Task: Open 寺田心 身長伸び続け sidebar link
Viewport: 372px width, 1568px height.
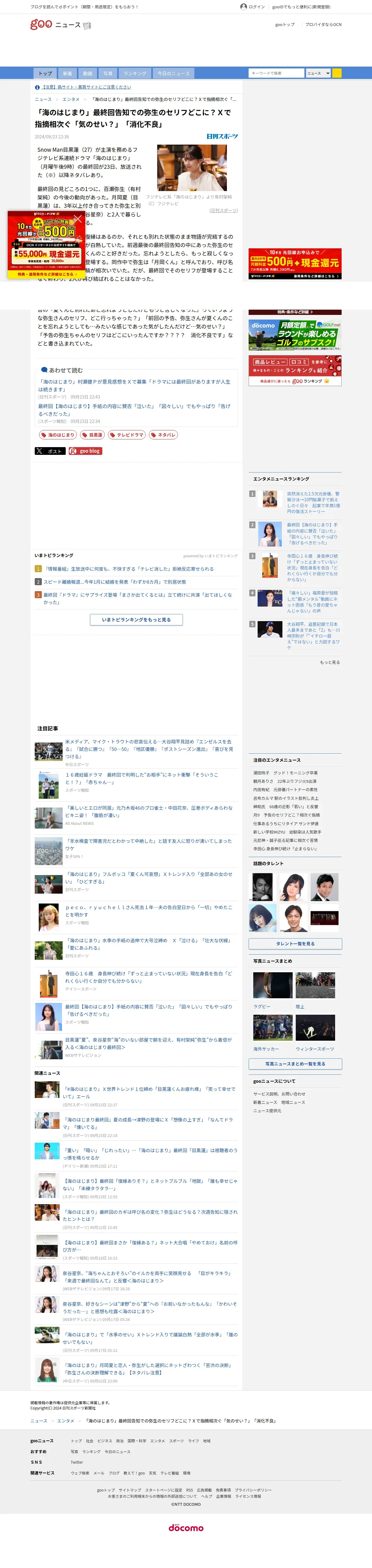Action: (x=285, y=848)
